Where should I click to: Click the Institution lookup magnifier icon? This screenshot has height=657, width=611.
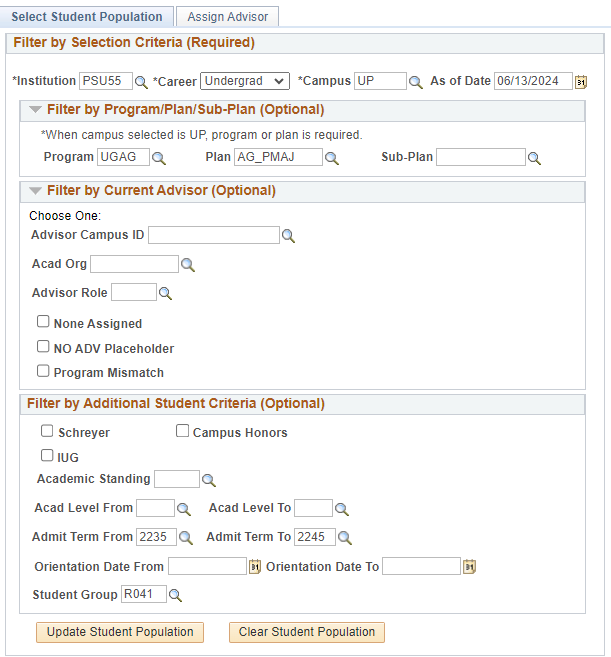click(141, 82)
